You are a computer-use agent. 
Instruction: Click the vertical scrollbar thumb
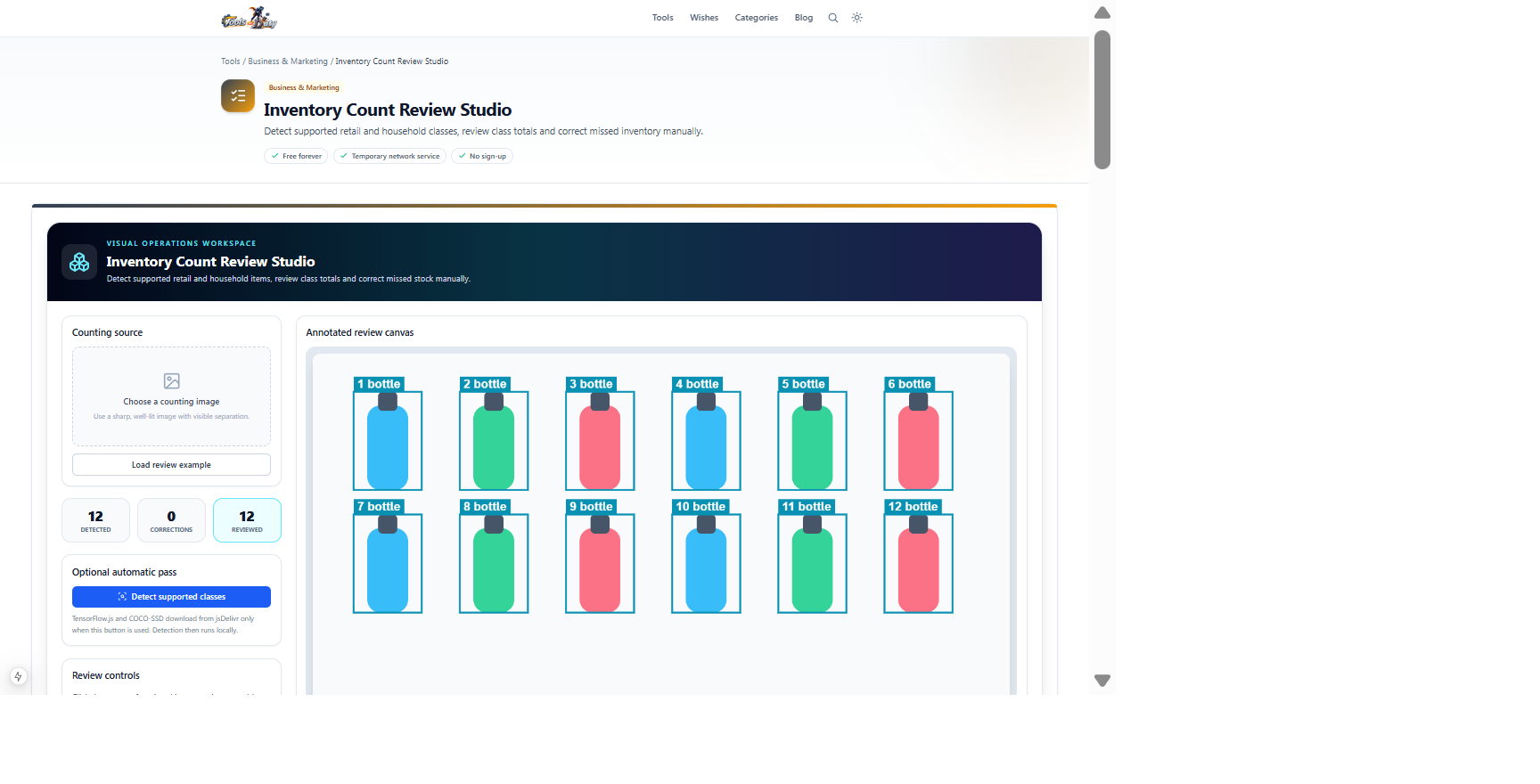pyautogui.click(x=1102, y=100)
